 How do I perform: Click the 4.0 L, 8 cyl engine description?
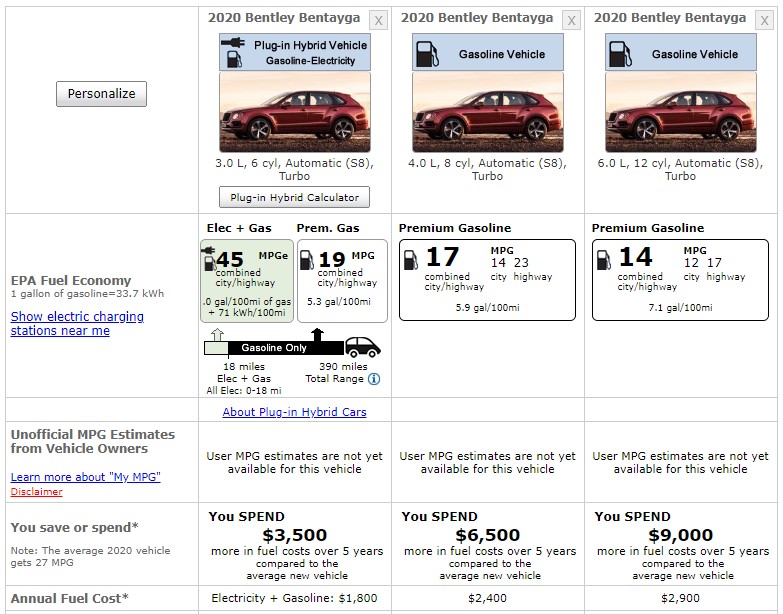[487, 169]
